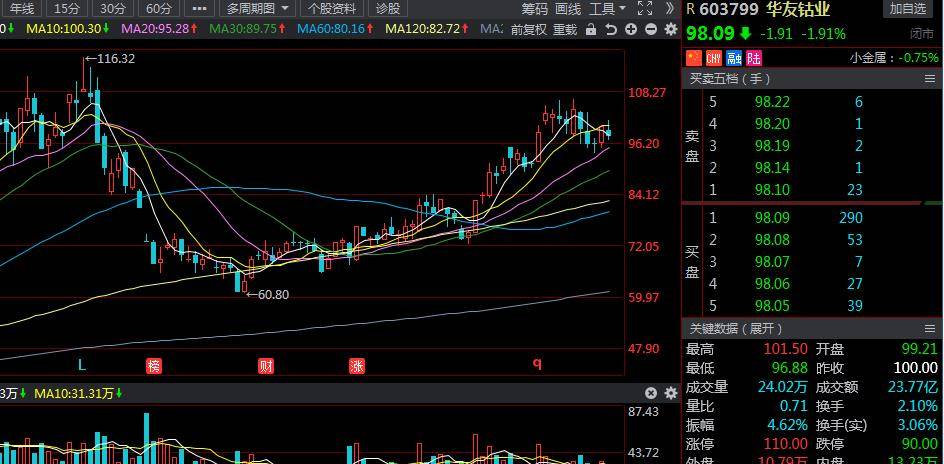Click the green down-arrow price indicator
944x464 pixels.
[x=745, y=33]
